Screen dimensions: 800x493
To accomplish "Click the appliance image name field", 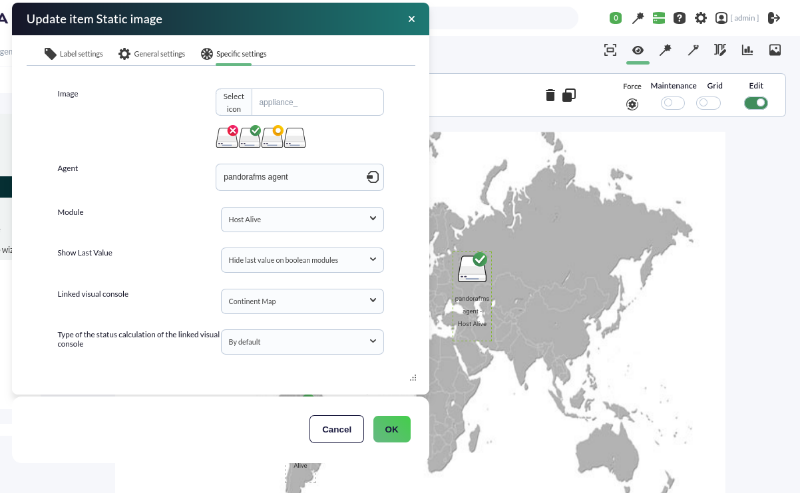I will point(317,102).
